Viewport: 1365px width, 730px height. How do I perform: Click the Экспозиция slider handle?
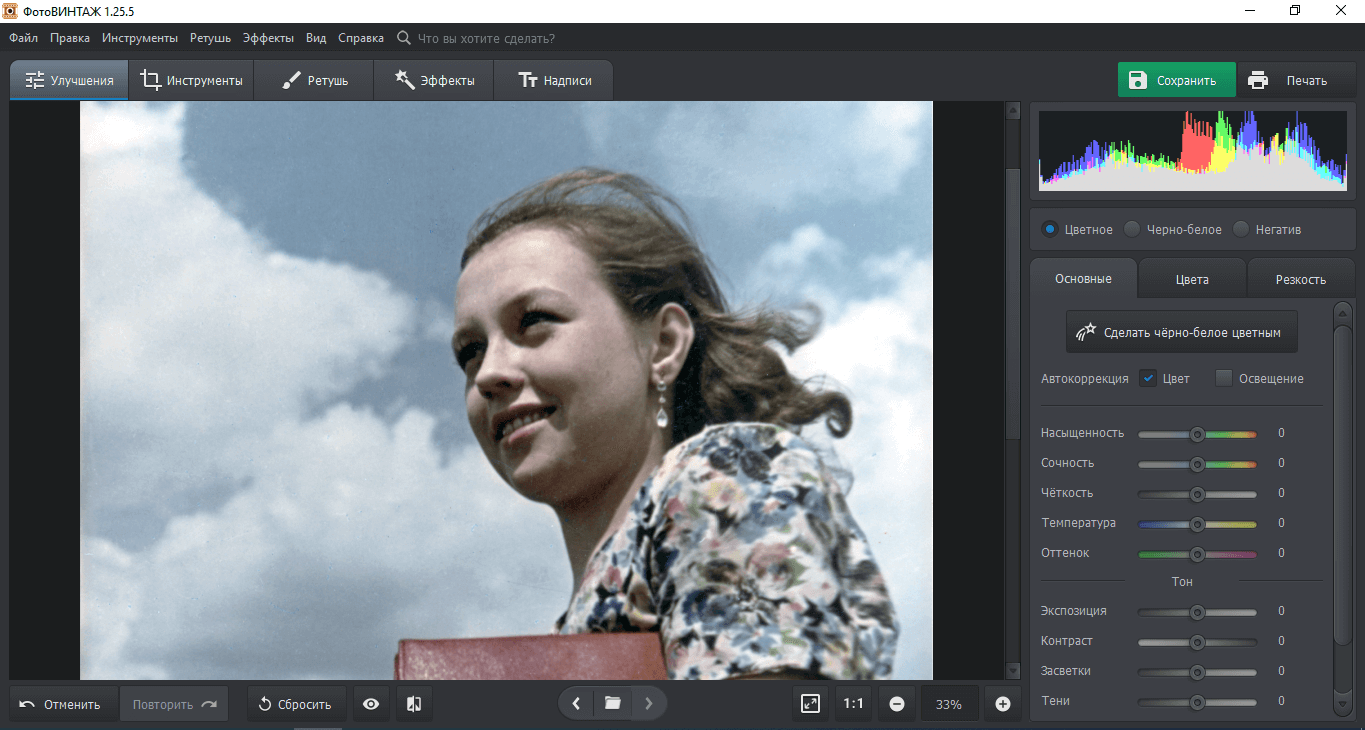click(x=1197, y=612)
